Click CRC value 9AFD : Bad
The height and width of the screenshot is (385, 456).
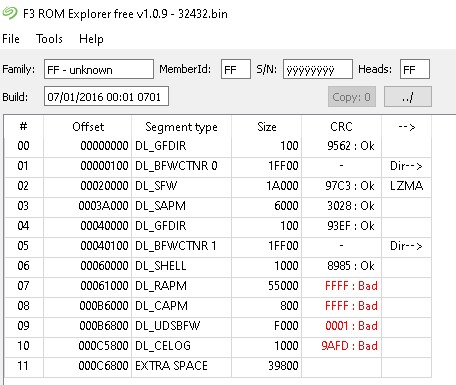[x=349, y=346]
